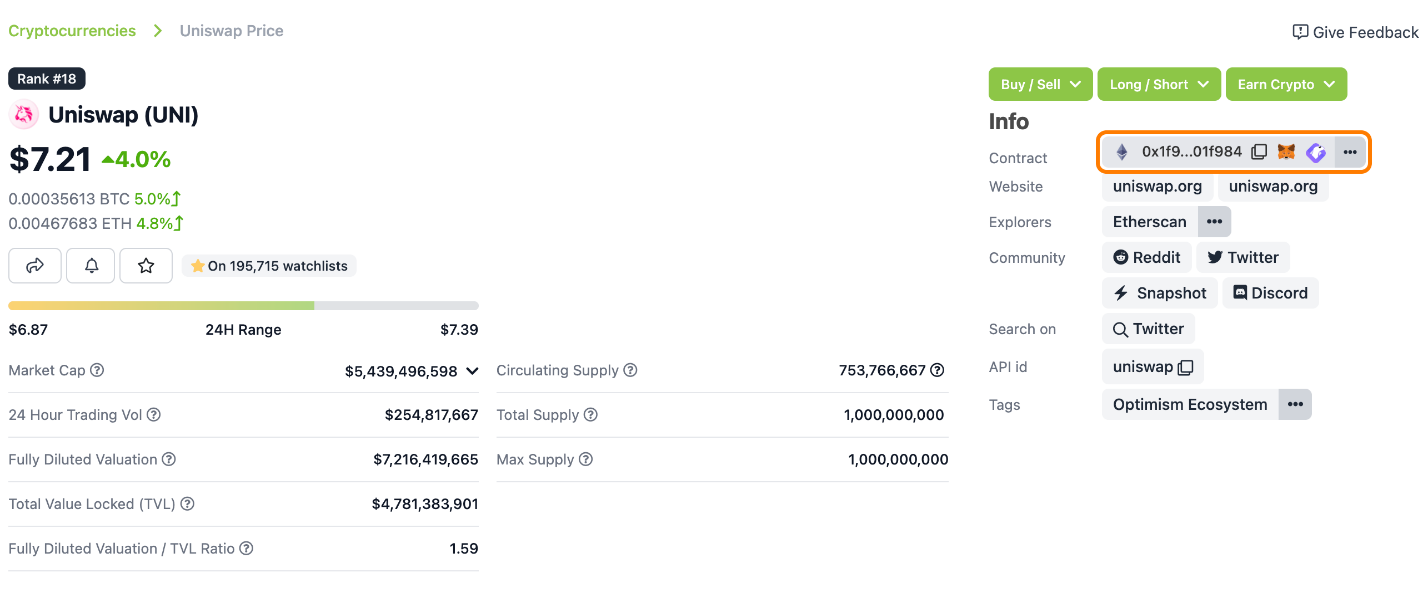
Task: Expand the Market Cap chevron
Action: click(x=472, y=371)
